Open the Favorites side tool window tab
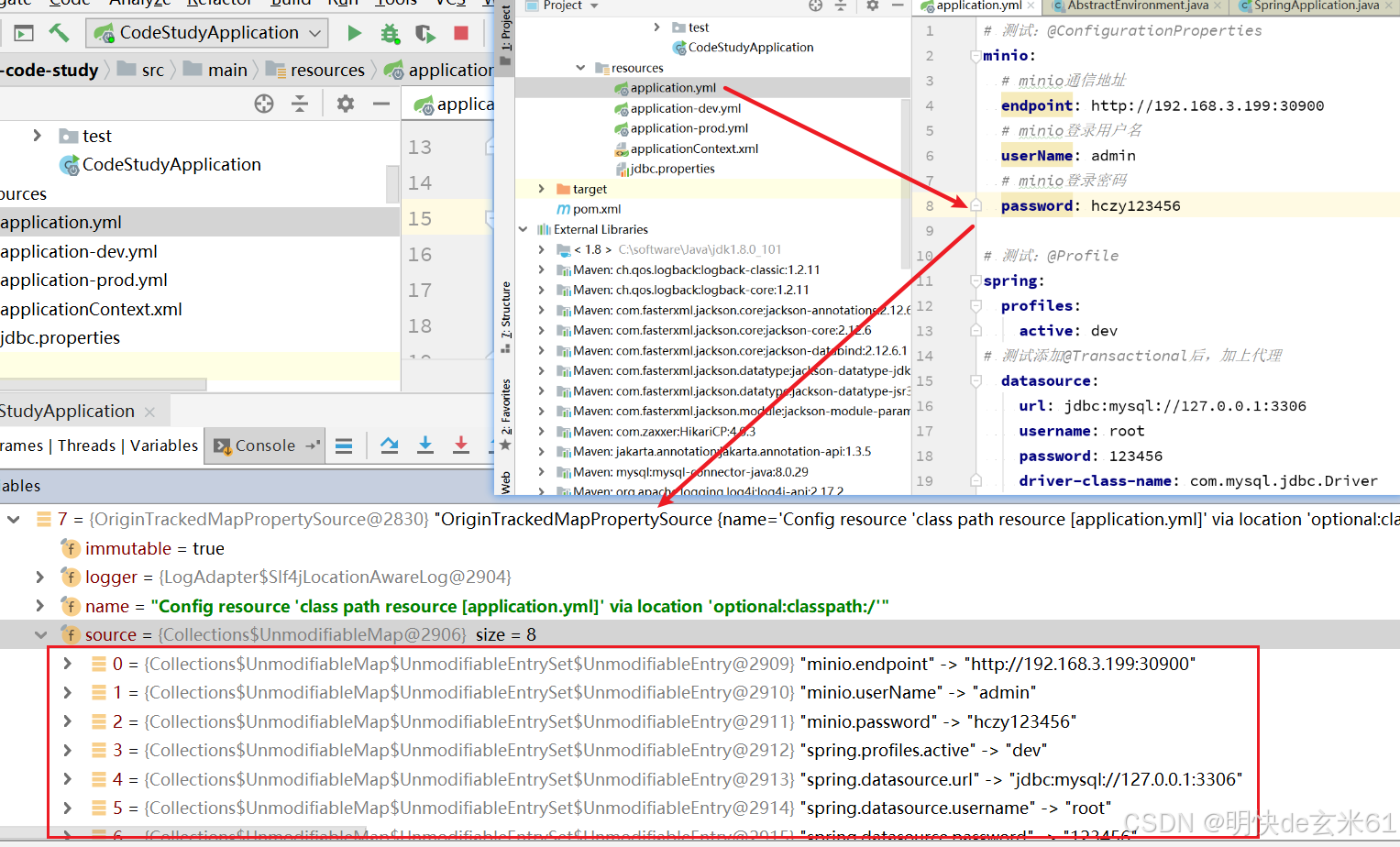The width and height of the screenshot is (1400, 847). [x=505, y=412]
